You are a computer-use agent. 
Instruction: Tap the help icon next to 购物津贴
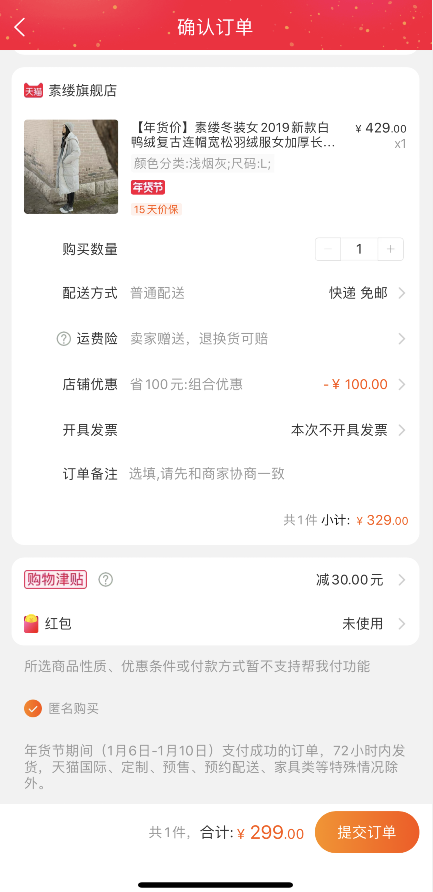[106, 580]
